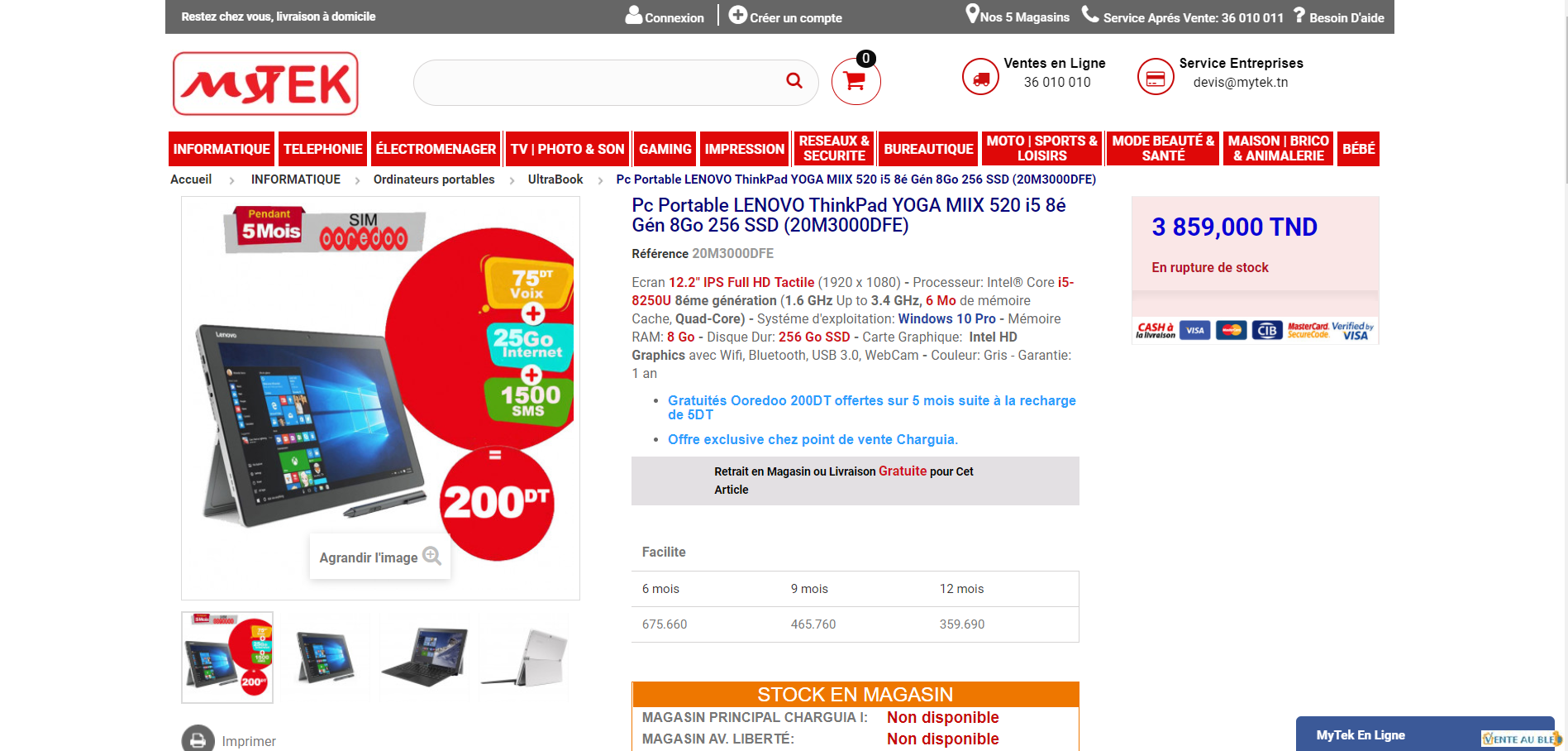The width and height of the screenshot is (1568, 751).
Task: Open the MyTek logo homepage
Action: [265, 84]
